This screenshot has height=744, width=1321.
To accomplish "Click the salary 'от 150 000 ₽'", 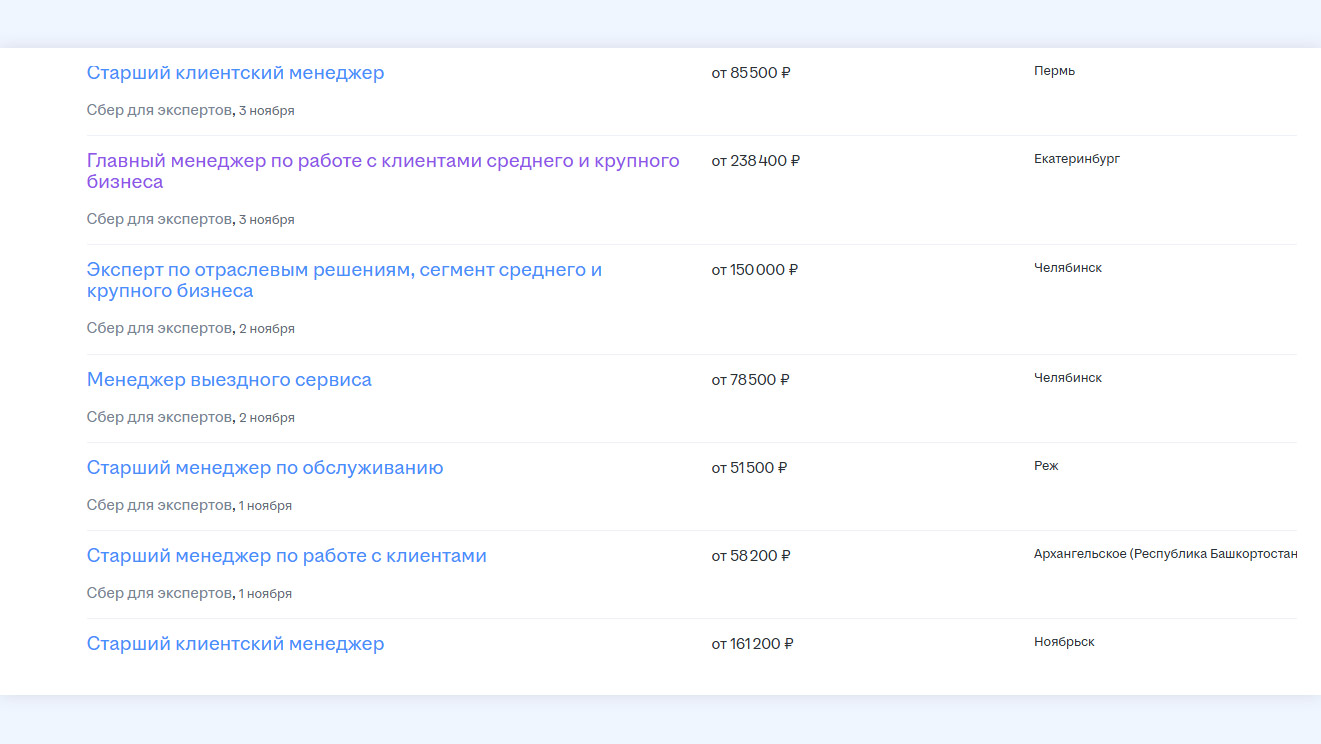I will coord(754,270).
